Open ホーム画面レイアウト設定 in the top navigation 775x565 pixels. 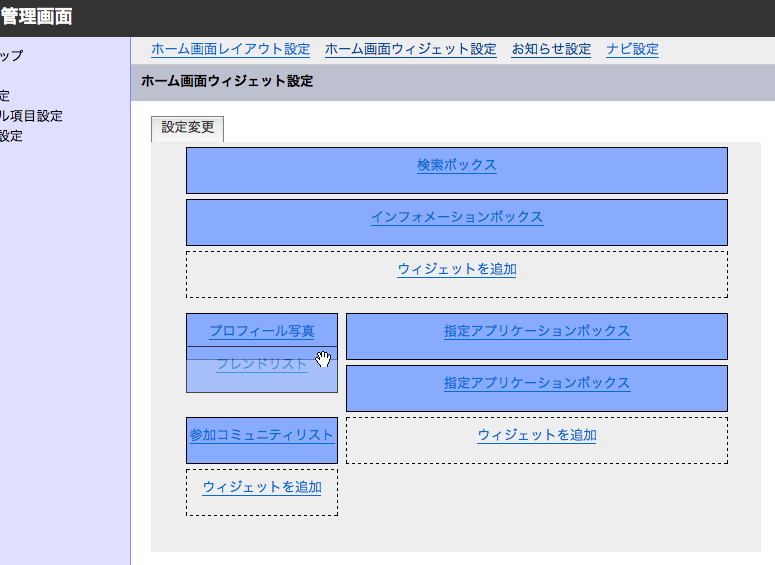[x=230, y=49]
